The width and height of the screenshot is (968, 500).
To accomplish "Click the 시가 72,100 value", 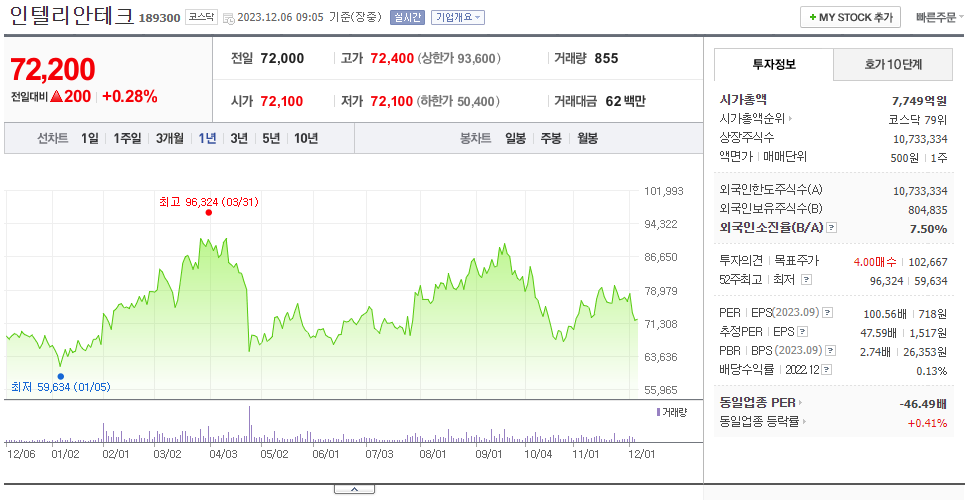I will [282, 101].
